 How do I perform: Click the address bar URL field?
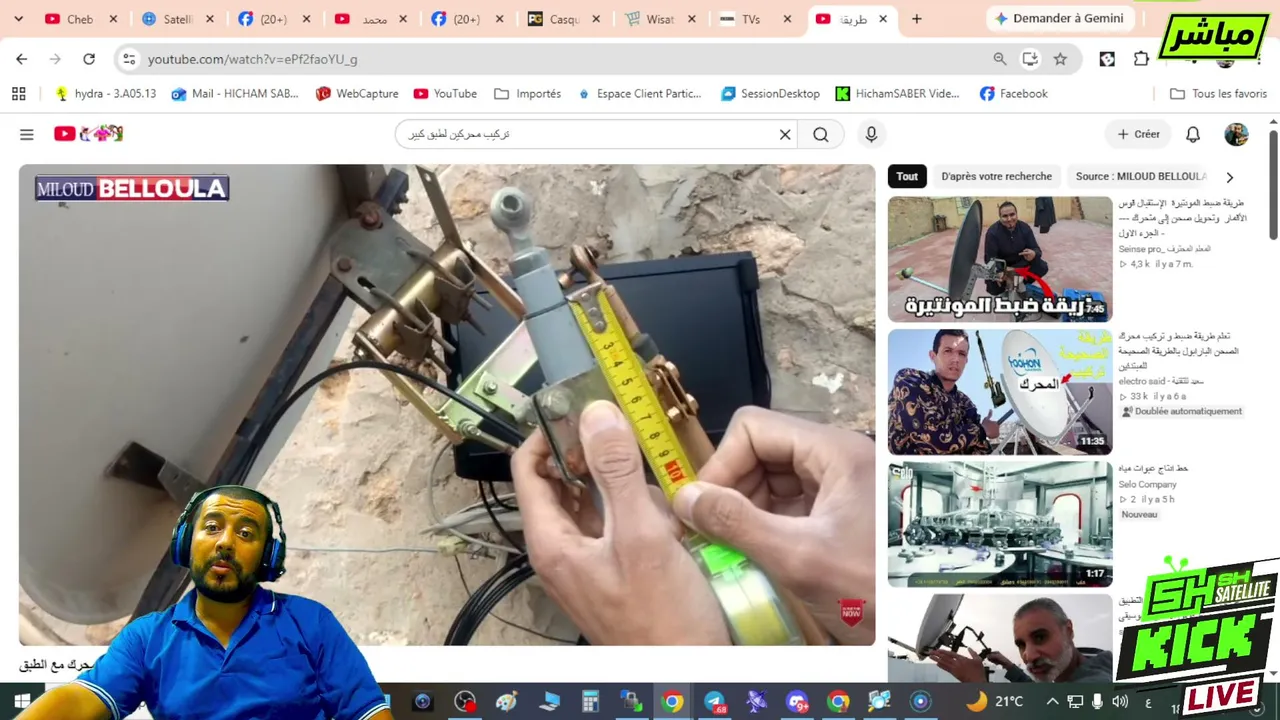click(560, 59)
